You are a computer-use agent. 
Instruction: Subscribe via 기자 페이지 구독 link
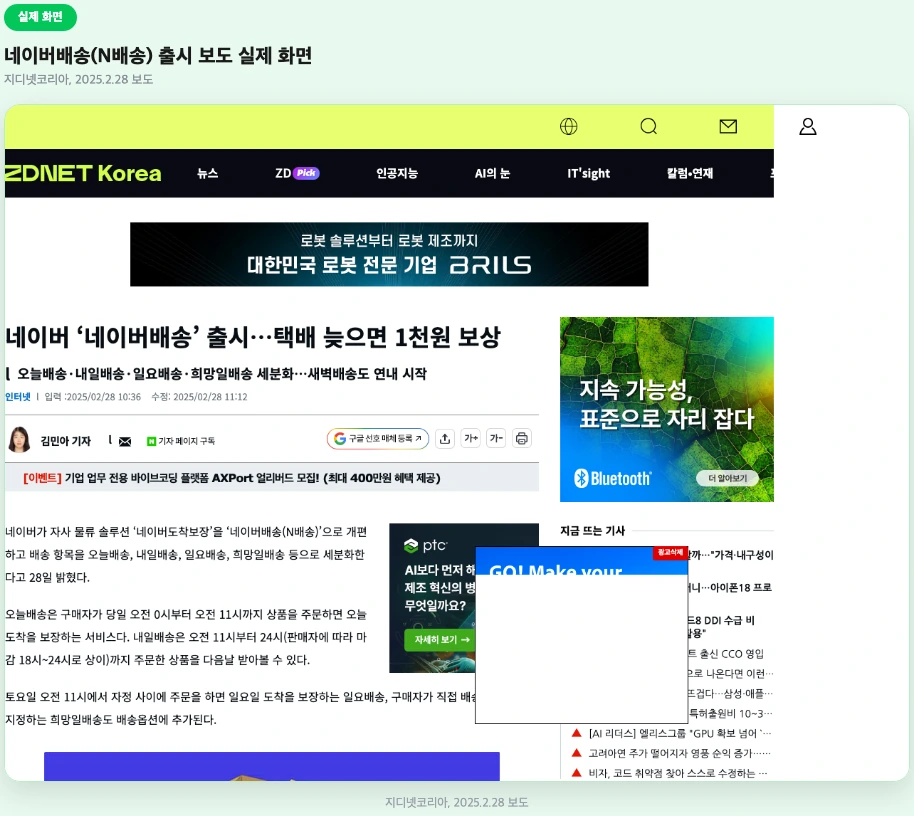tap(181, 441)
